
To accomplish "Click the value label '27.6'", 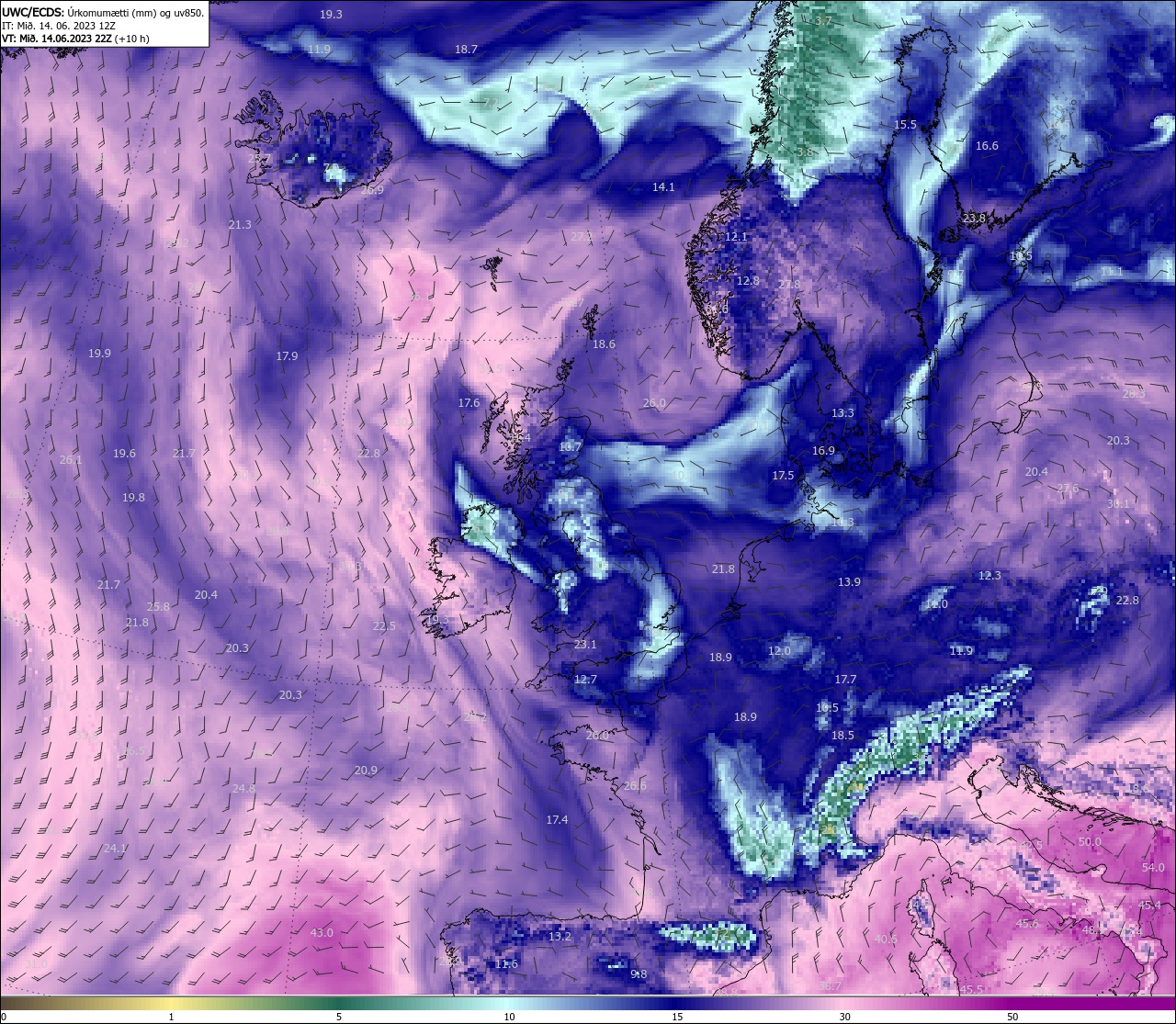I will [1068, 489].
